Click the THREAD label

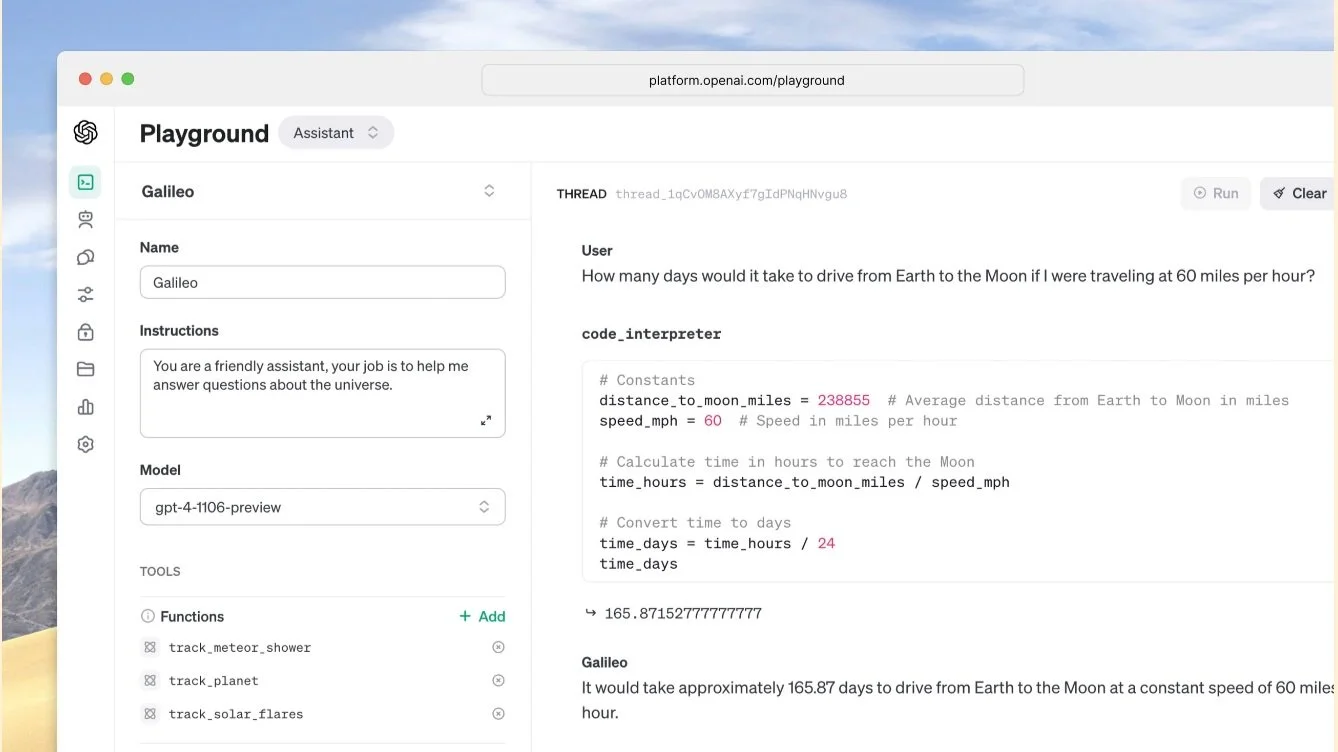point(582,194)
